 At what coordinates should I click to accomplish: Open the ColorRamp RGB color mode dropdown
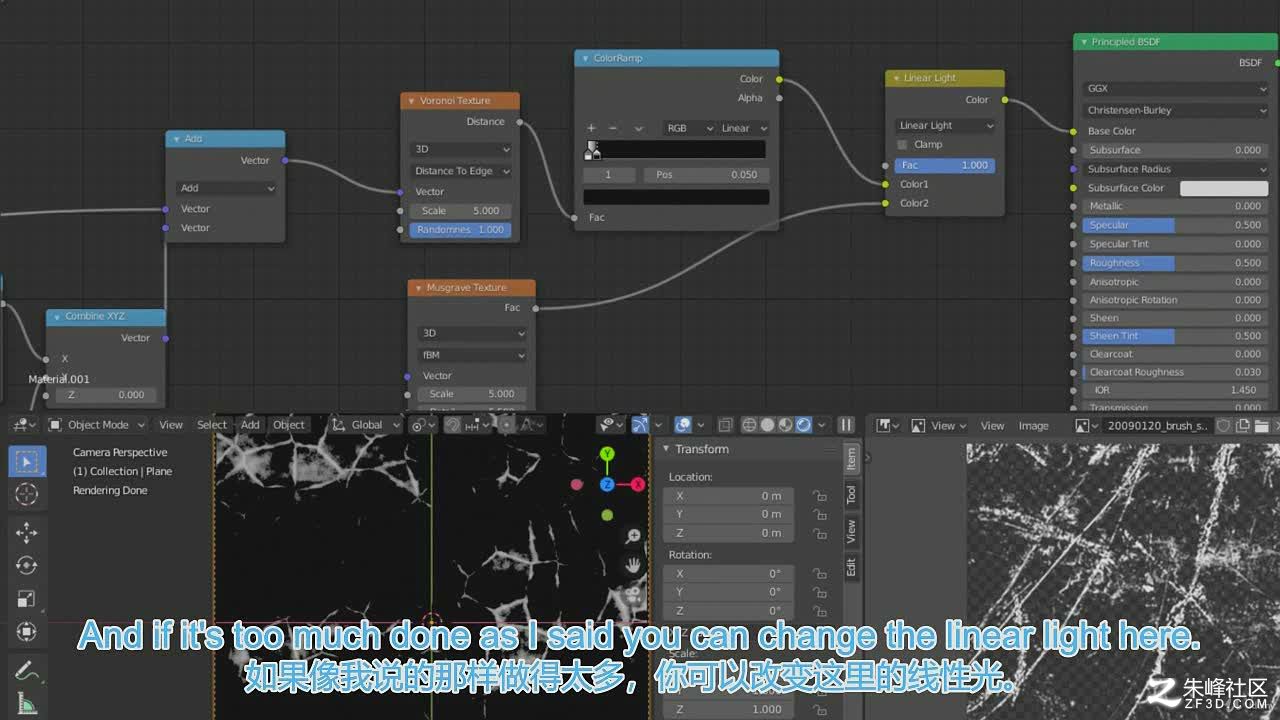pos(690,128)
